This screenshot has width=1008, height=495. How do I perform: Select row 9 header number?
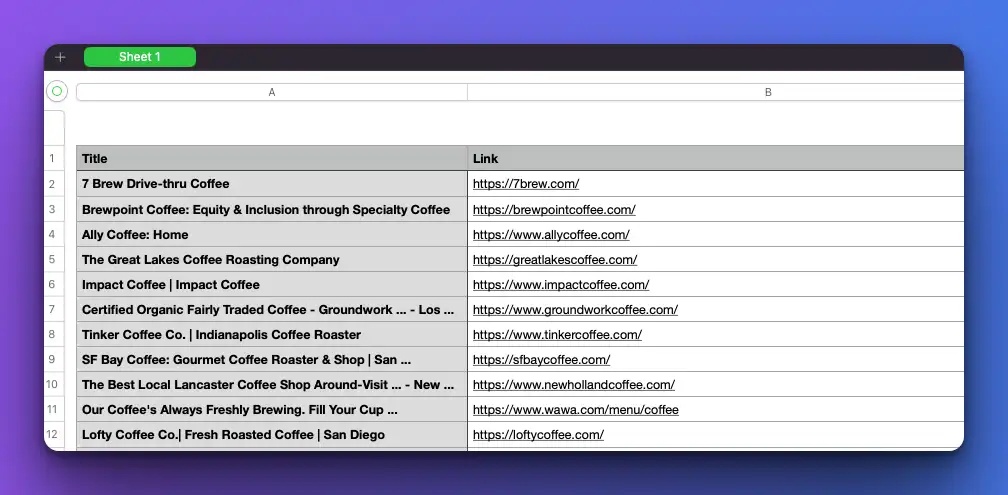click(52, 359)
